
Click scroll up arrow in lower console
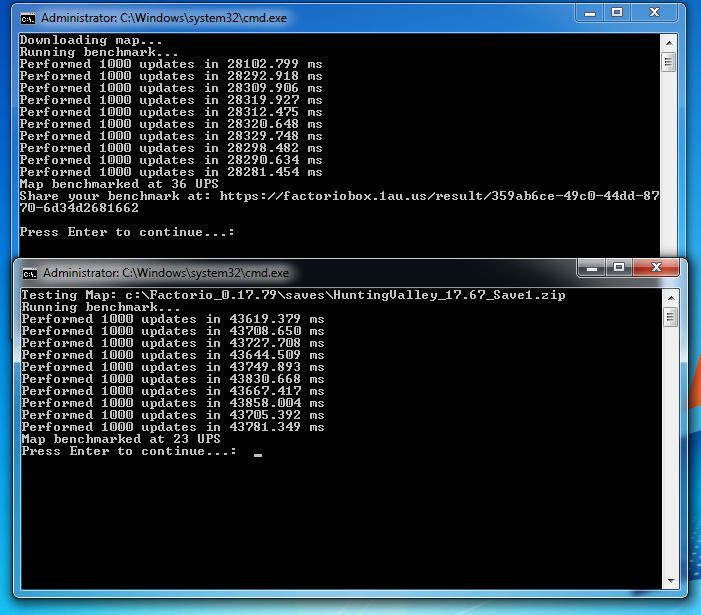click(x=671, y=298)
